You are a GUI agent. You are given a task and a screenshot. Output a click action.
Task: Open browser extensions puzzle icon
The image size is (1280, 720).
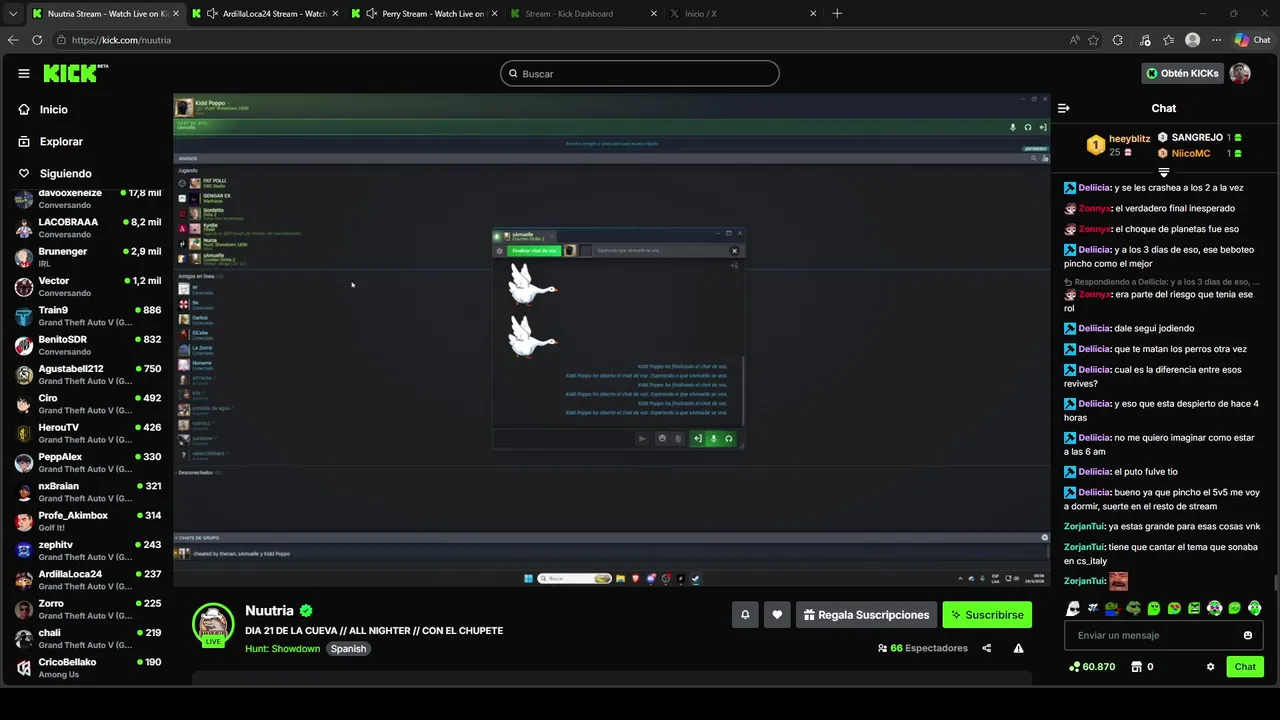[1118, 40]
